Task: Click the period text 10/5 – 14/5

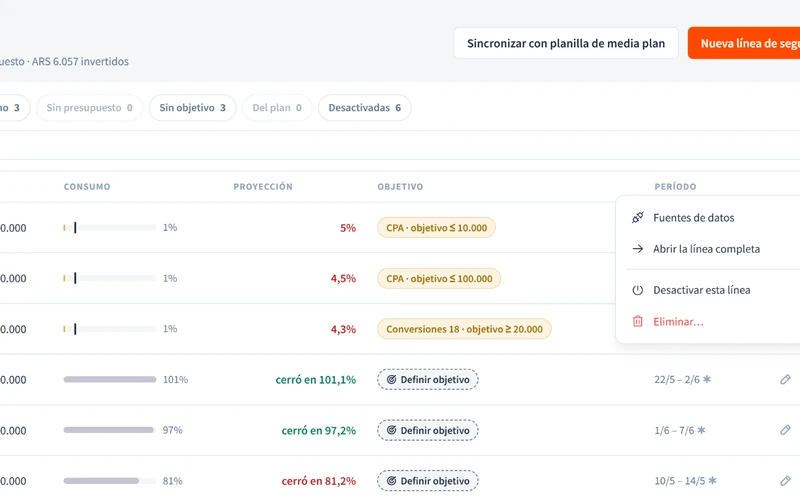Action: tap(680, 481)
